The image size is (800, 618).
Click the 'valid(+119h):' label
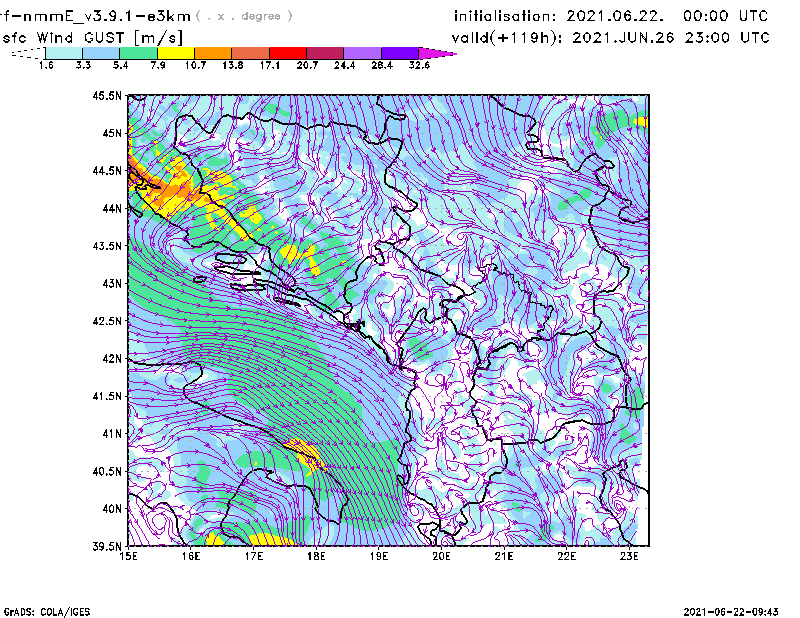tap(509, 38)
